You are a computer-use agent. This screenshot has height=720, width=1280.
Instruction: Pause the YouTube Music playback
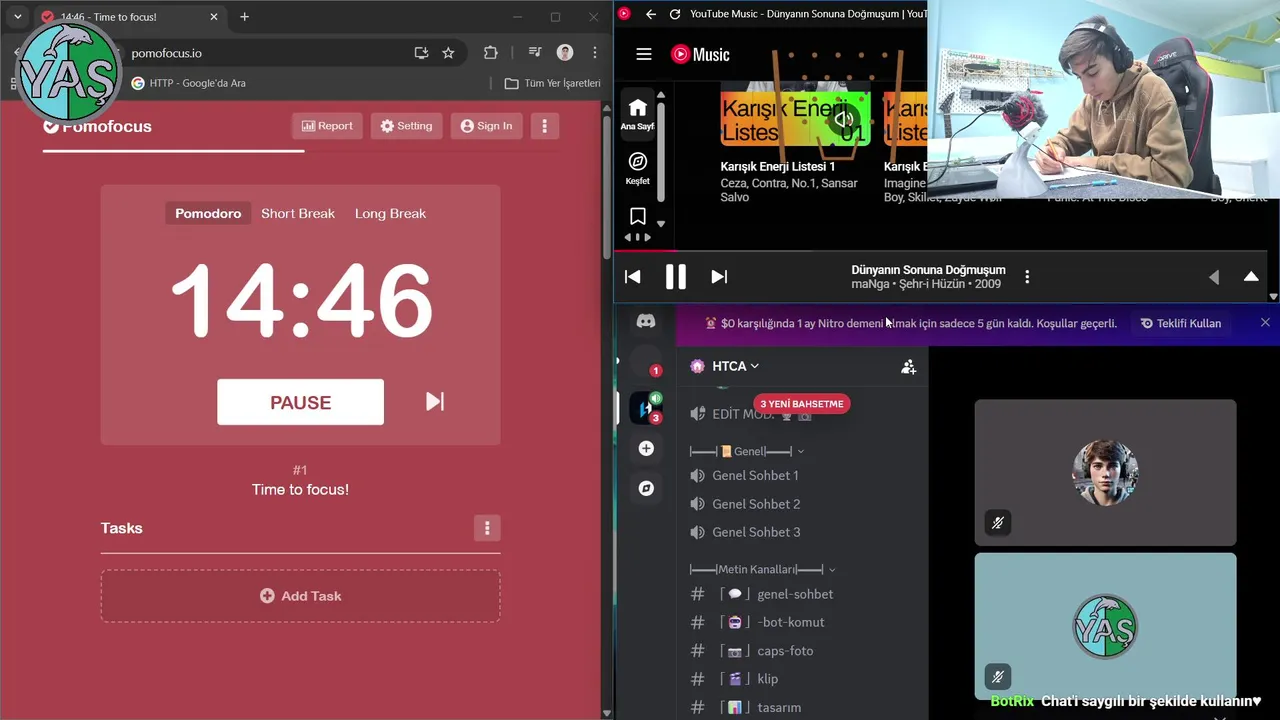[x=676, y=277]
